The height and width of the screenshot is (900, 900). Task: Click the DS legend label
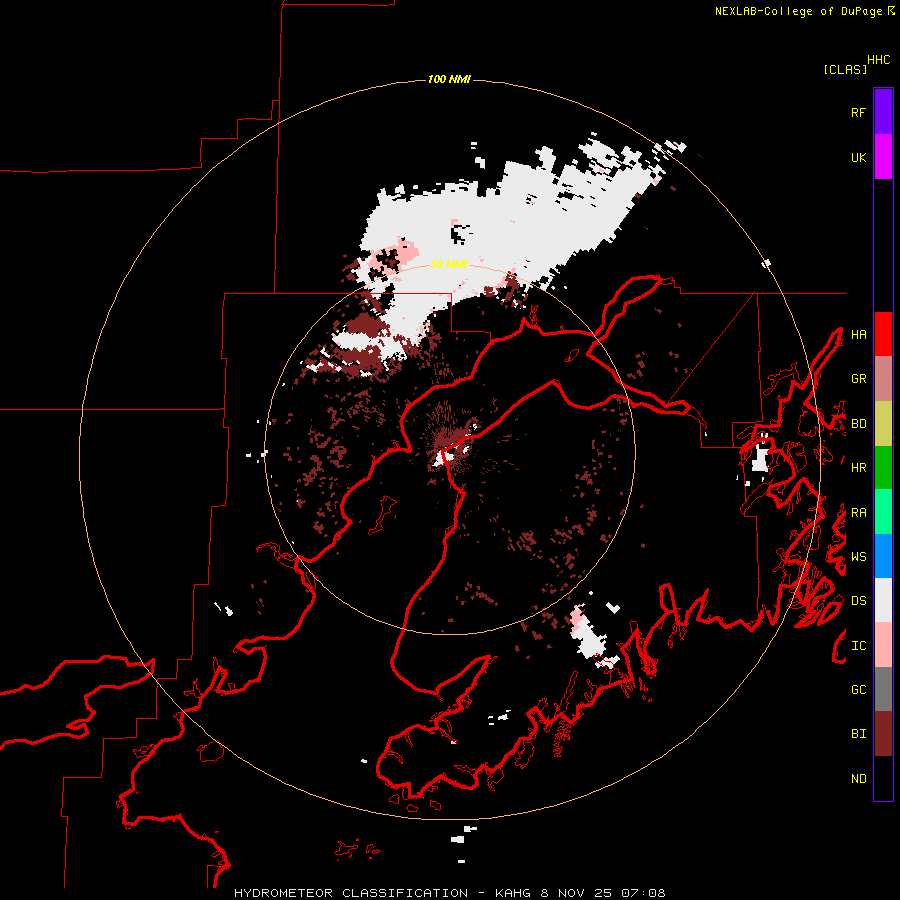[x=858, y=601]
